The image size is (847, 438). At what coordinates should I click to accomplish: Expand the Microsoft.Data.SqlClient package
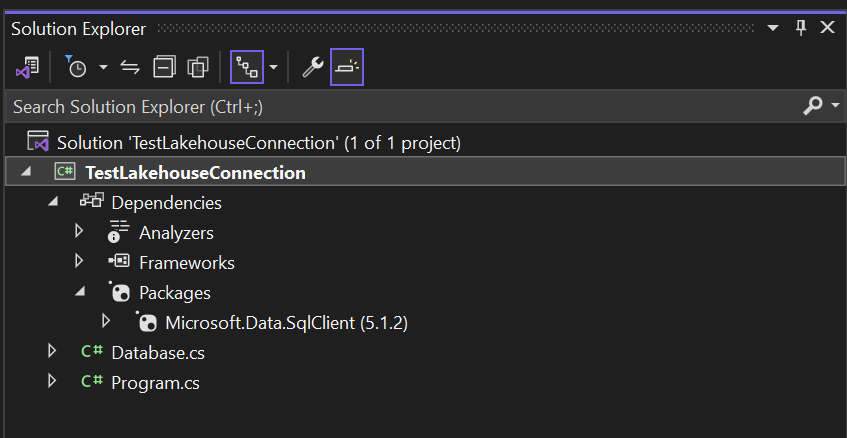(x=107, y=322)
